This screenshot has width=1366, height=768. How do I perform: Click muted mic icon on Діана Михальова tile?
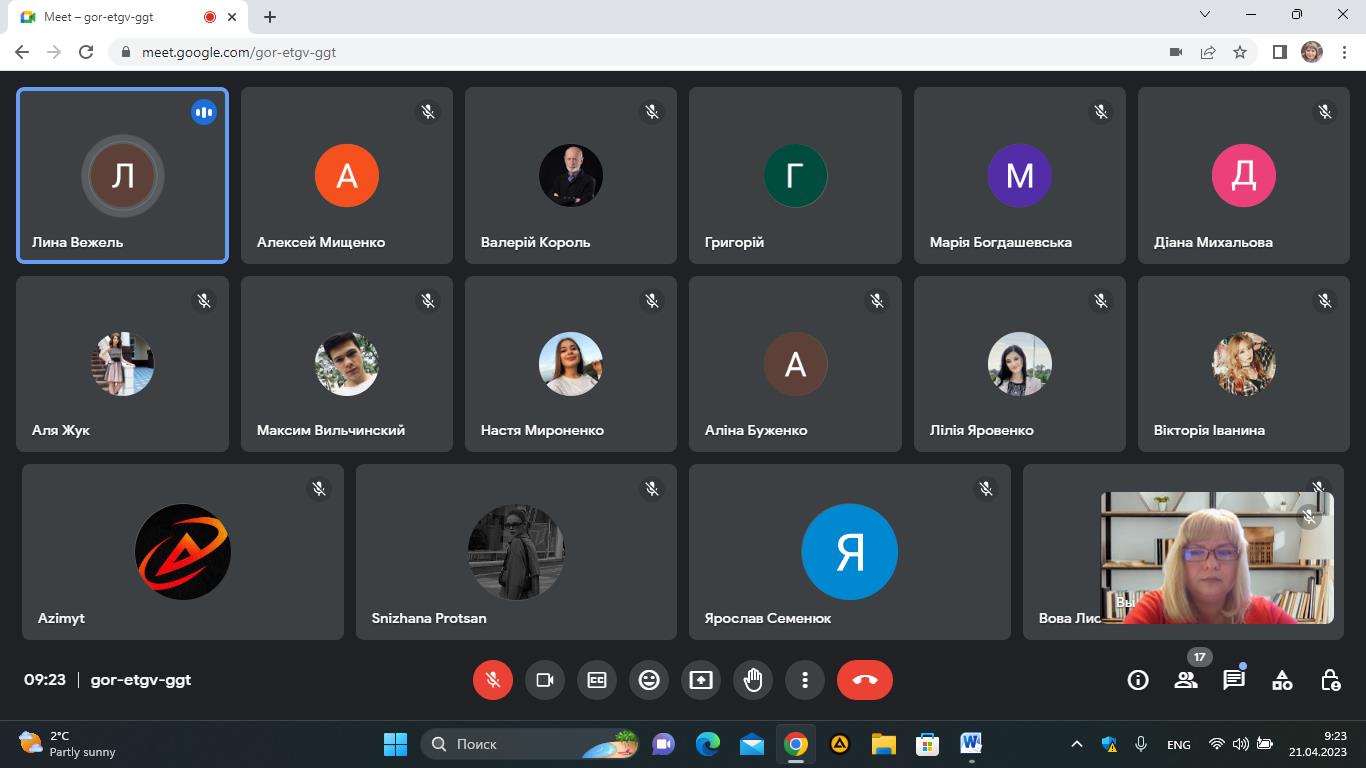pos(1325,112)
